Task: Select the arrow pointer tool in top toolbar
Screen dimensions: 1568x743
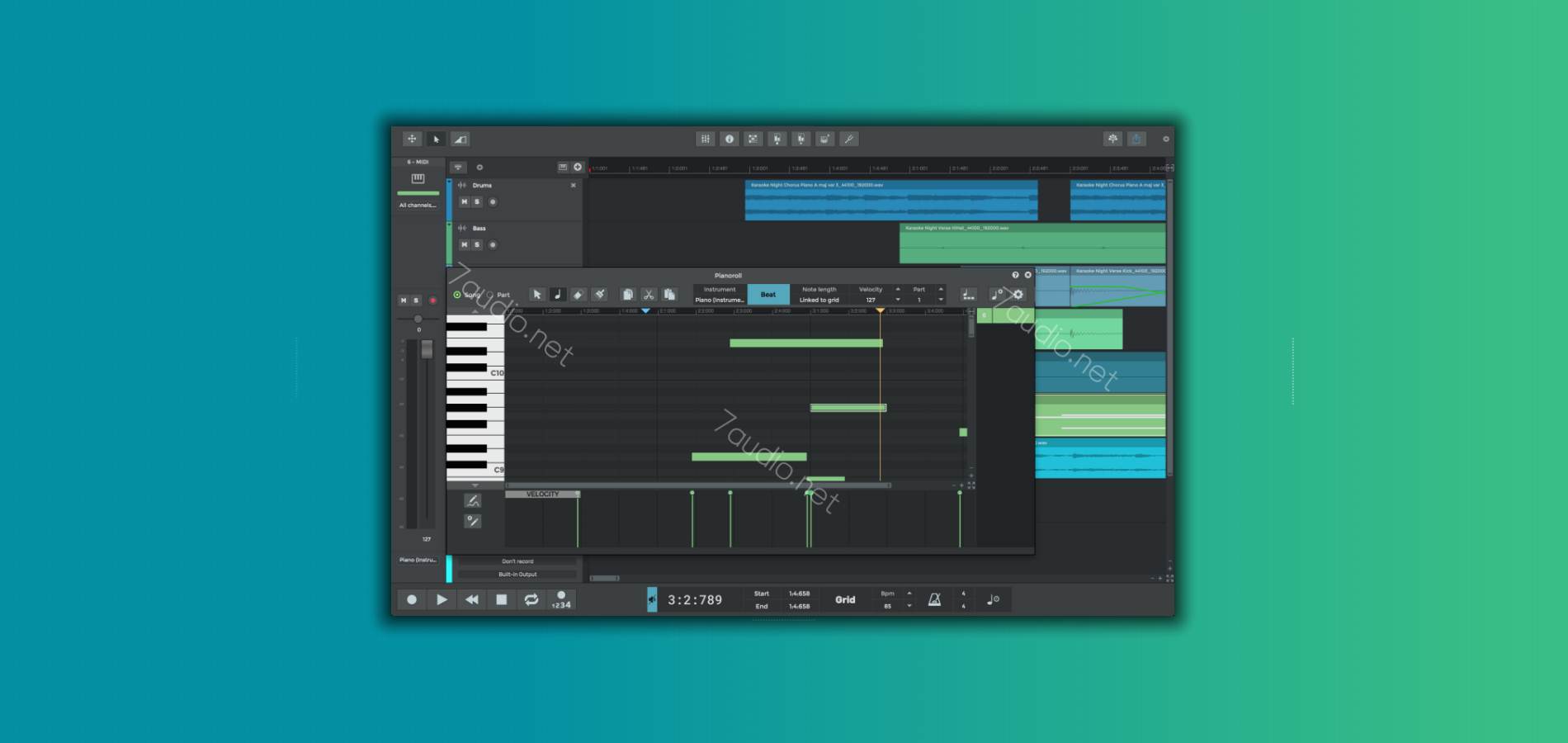Action: tap(437, 139)
